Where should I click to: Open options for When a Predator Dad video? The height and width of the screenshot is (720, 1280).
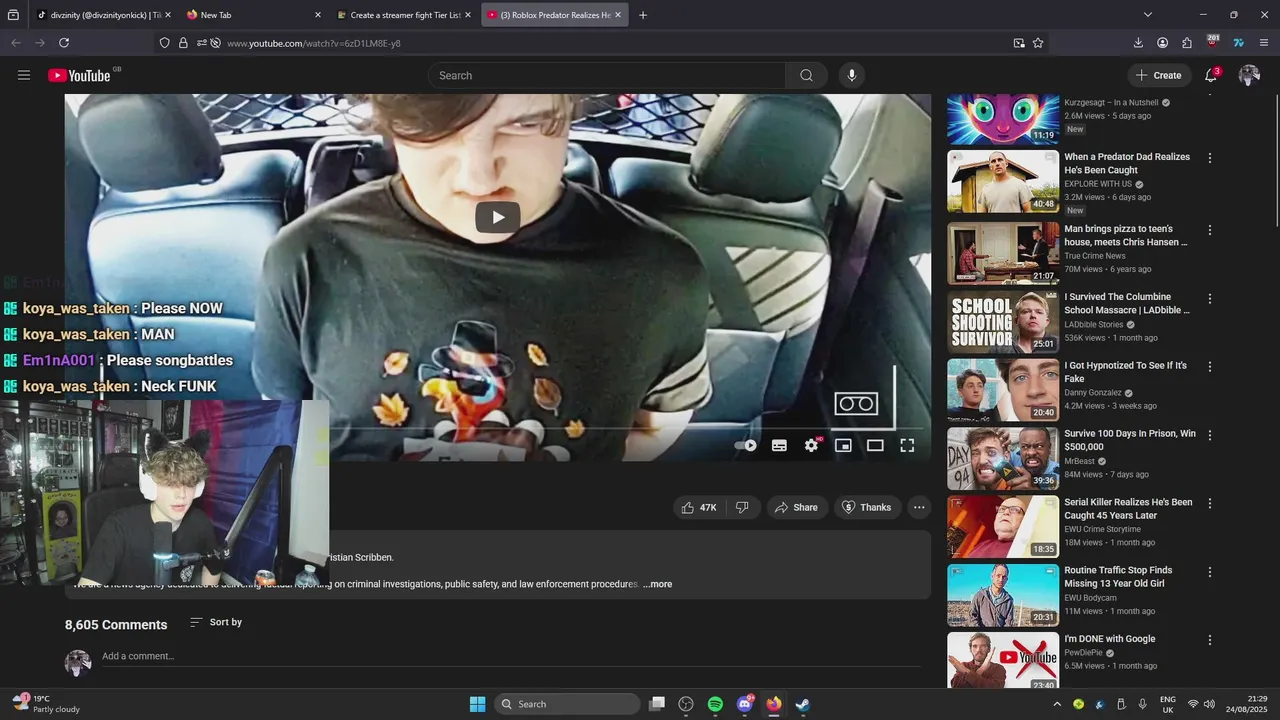click(x=1210, y=158)
